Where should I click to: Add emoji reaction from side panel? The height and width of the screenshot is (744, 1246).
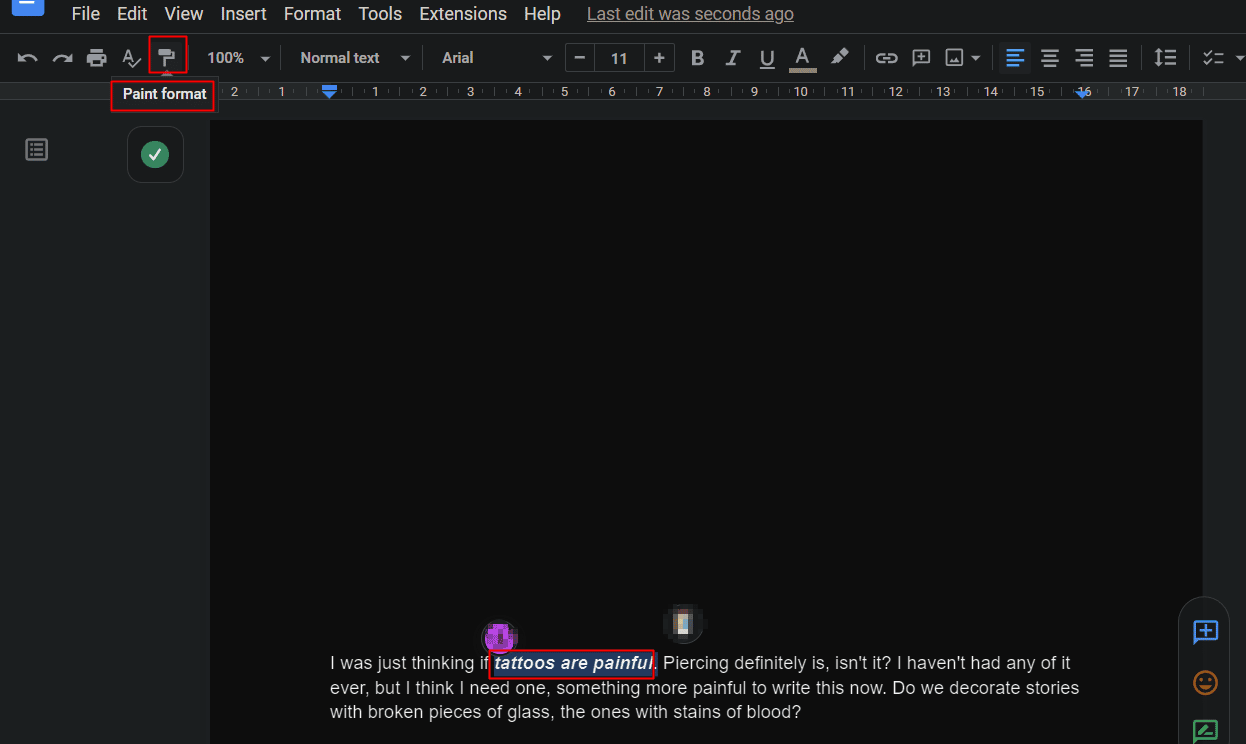pos(1205,683)
